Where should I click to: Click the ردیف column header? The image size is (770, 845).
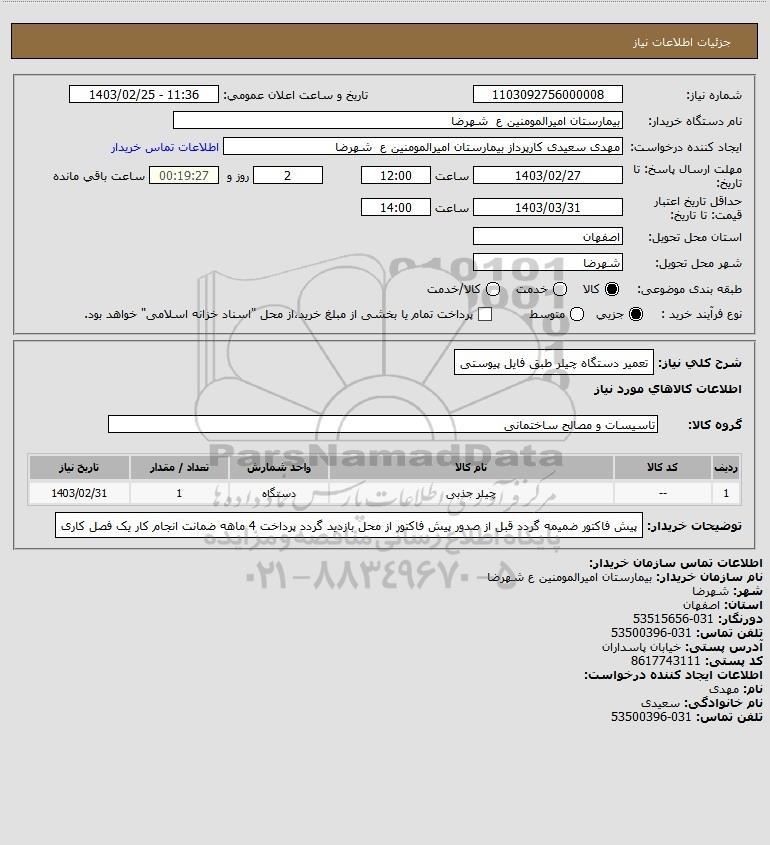(726, 468)
